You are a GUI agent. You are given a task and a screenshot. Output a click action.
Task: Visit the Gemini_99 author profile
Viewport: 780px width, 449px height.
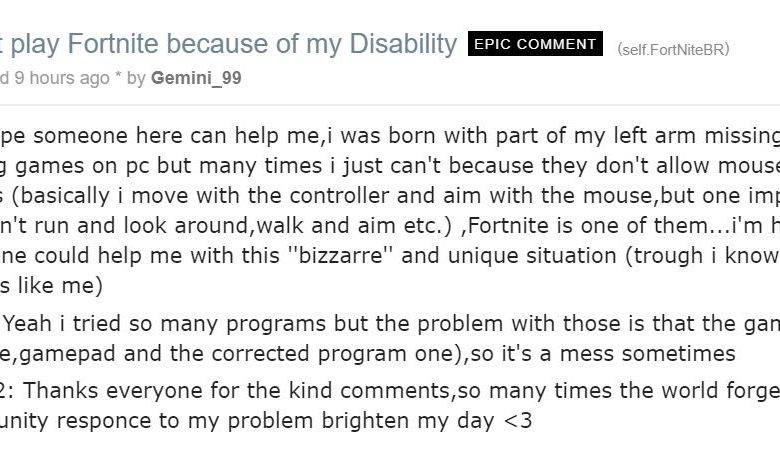pos(196,78)
